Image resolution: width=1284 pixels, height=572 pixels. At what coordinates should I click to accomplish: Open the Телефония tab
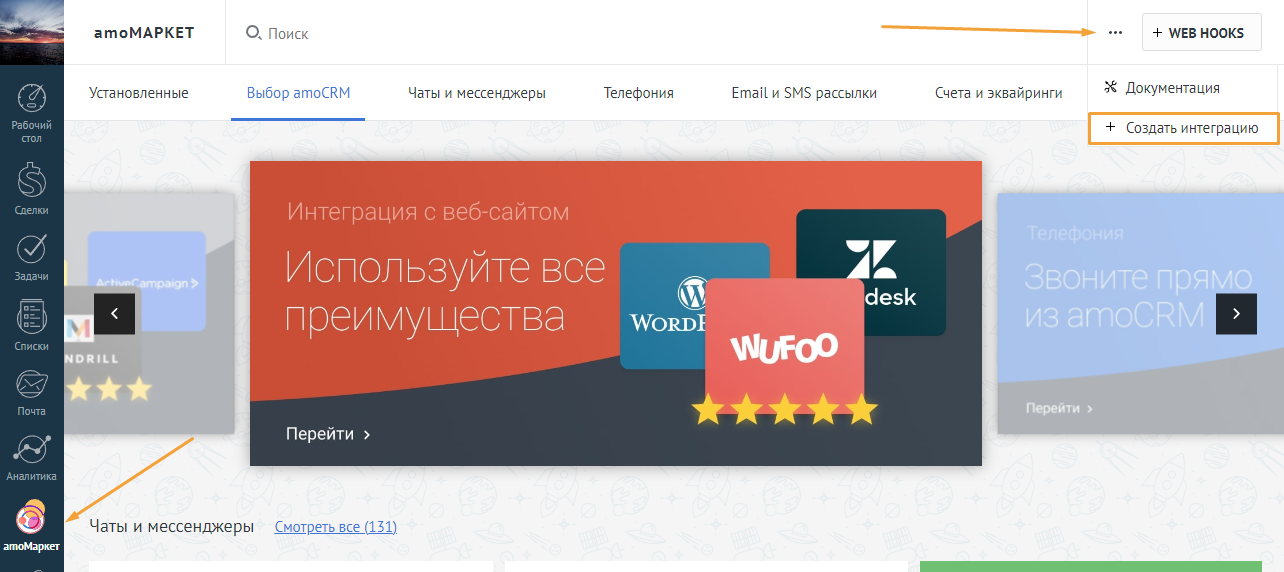point(639,93)
